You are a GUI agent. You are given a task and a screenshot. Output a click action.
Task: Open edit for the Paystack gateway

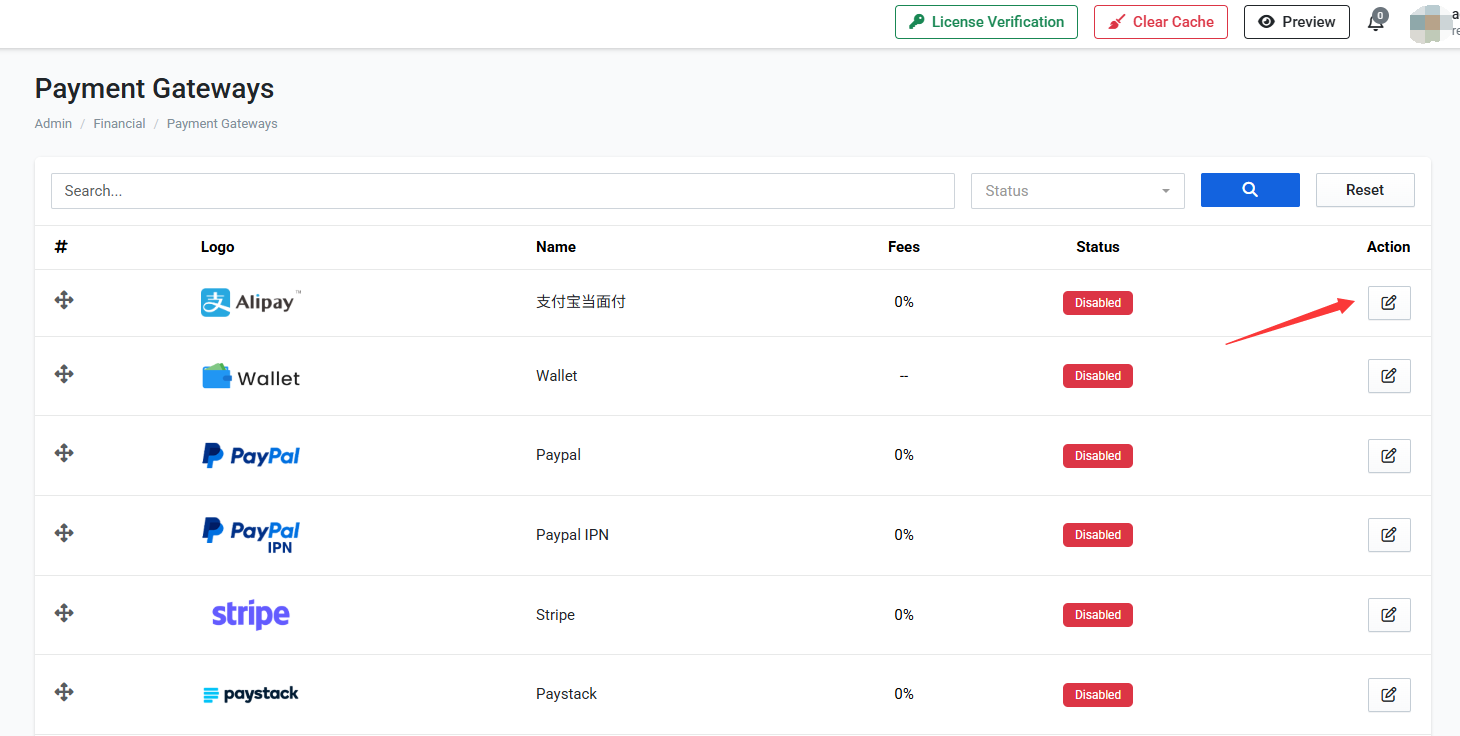(1389, 695)
